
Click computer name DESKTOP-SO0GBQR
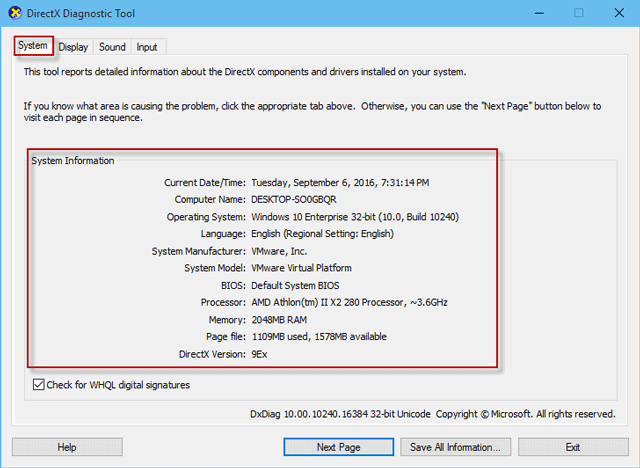(x=294, y=200)
